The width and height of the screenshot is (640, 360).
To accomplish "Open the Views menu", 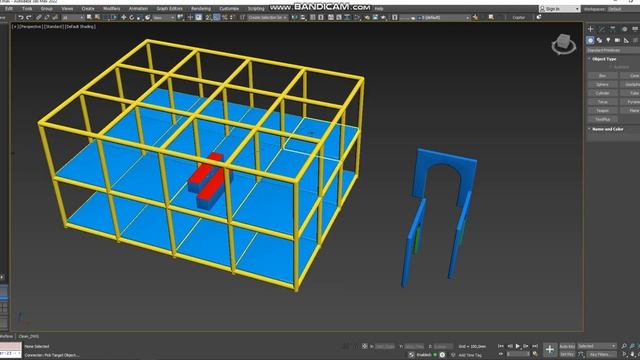I will [67, 9].
